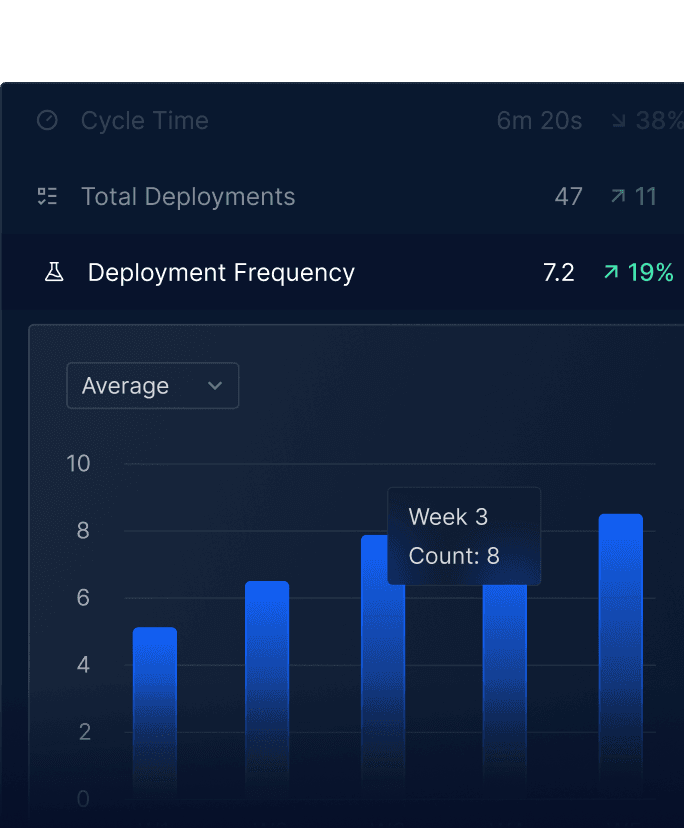Select the Deployment Frequency metric label
The height and width of the screenshot is (828, 684).
coord(221,272)
